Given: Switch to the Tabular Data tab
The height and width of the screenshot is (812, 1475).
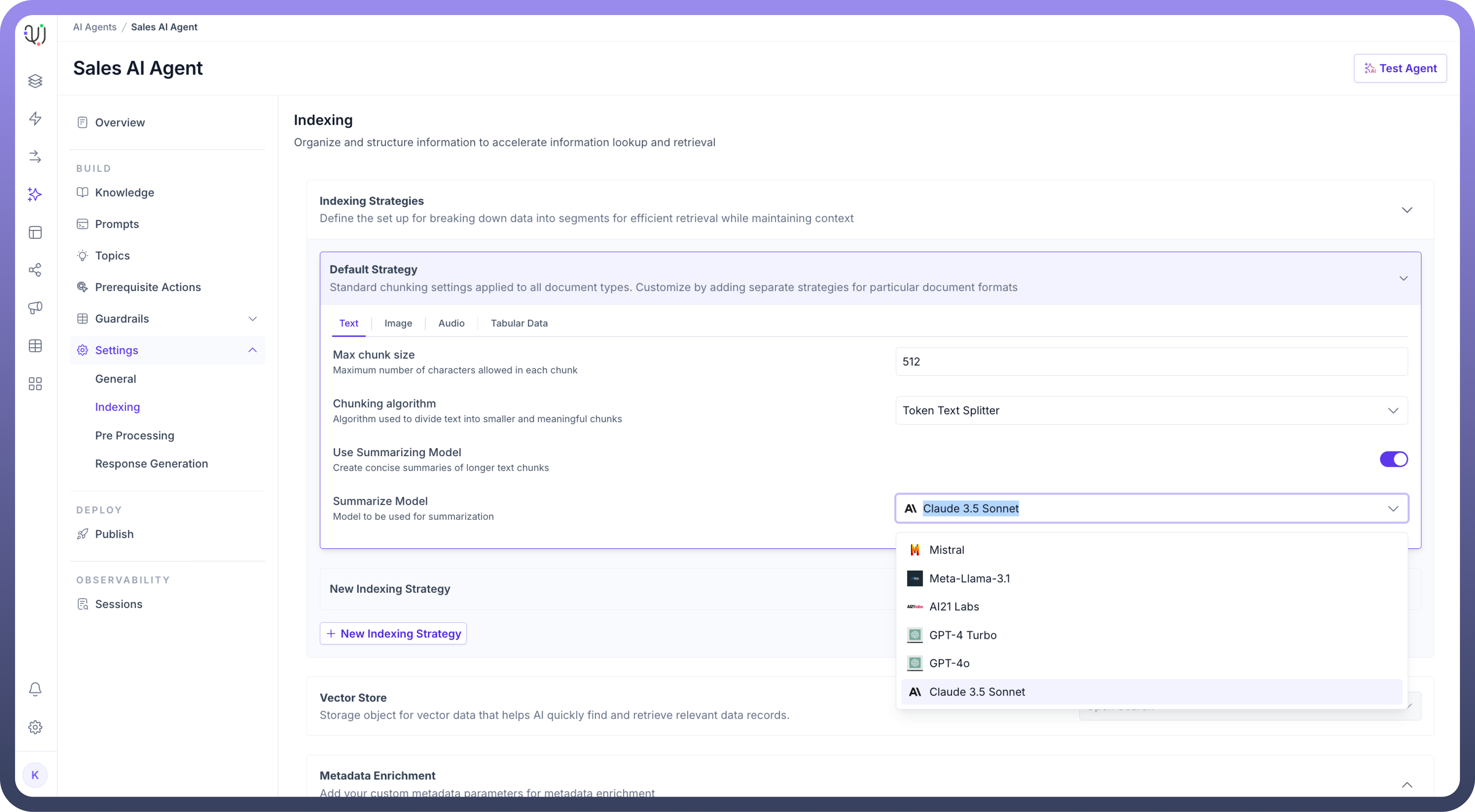Looking at the screenshot, I should coord(519,323).
